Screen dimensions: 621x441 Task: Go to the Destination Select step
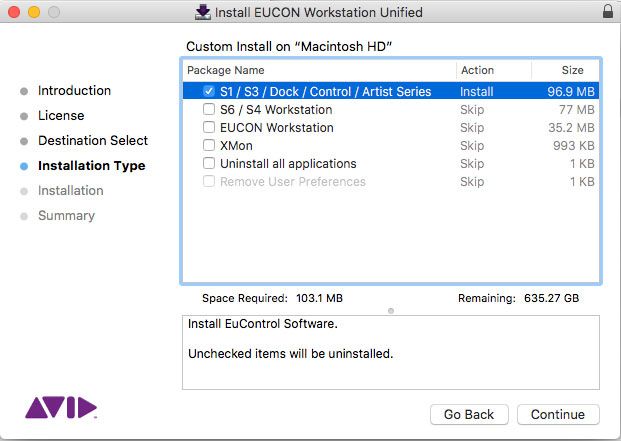click(x=93, y=141)
